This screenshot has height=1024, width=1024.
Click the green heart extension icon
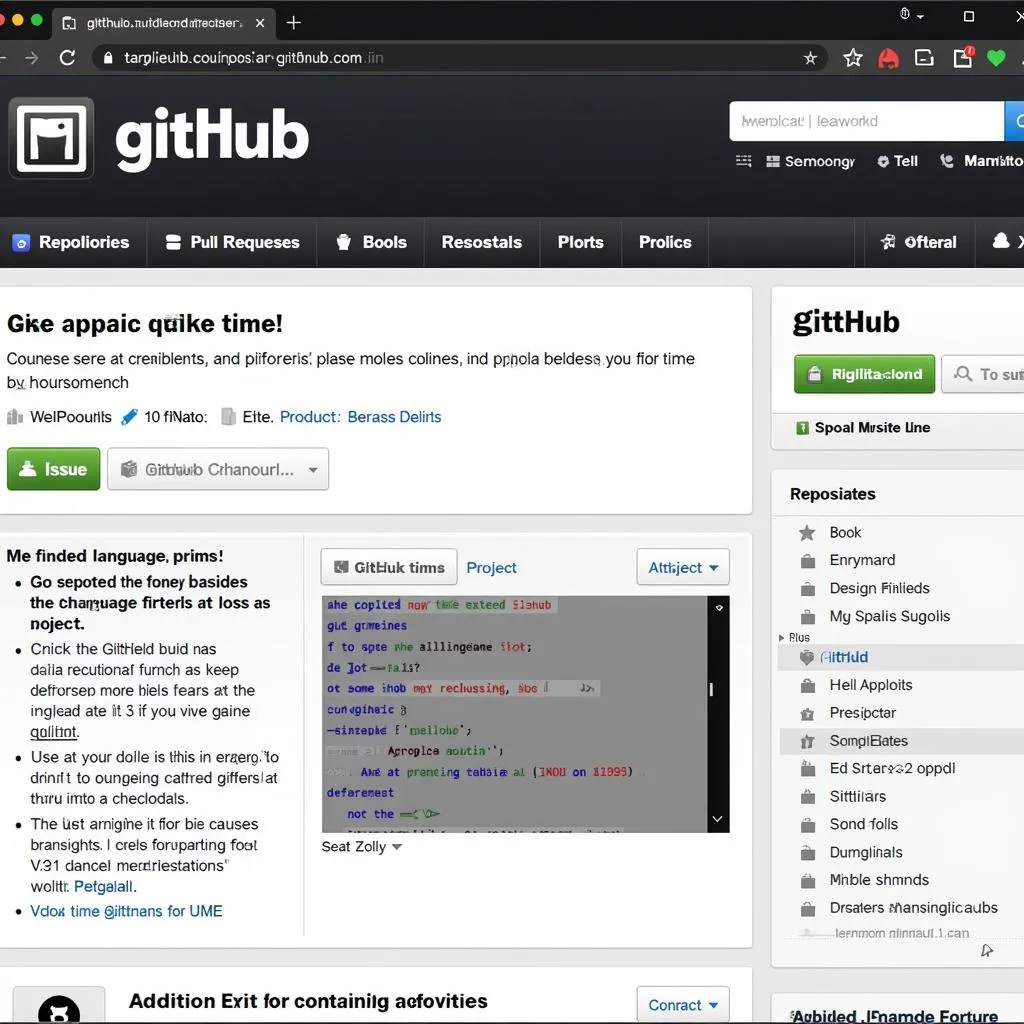pos(996,58)
